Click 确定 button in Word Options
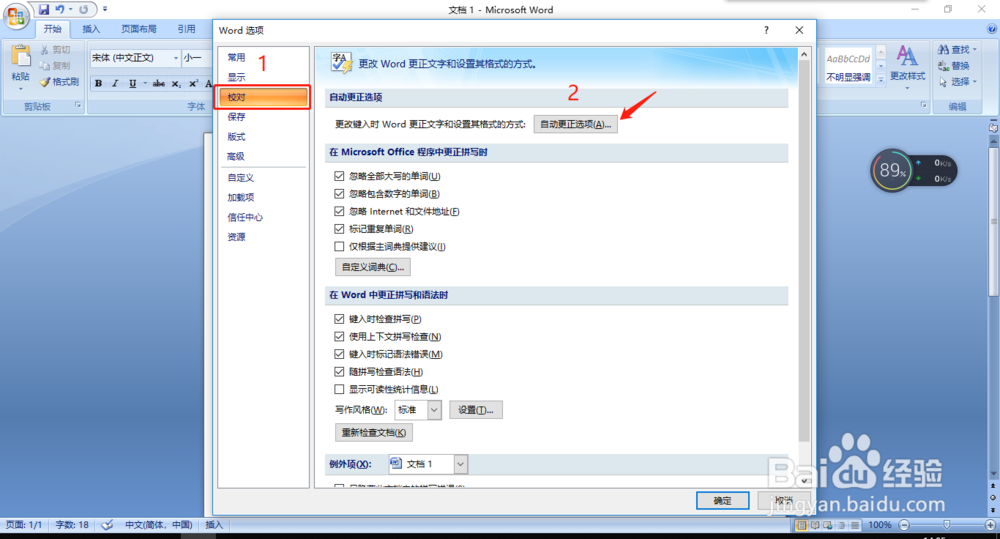Screen dimensions: 1000x539 (x=723, y=501)
